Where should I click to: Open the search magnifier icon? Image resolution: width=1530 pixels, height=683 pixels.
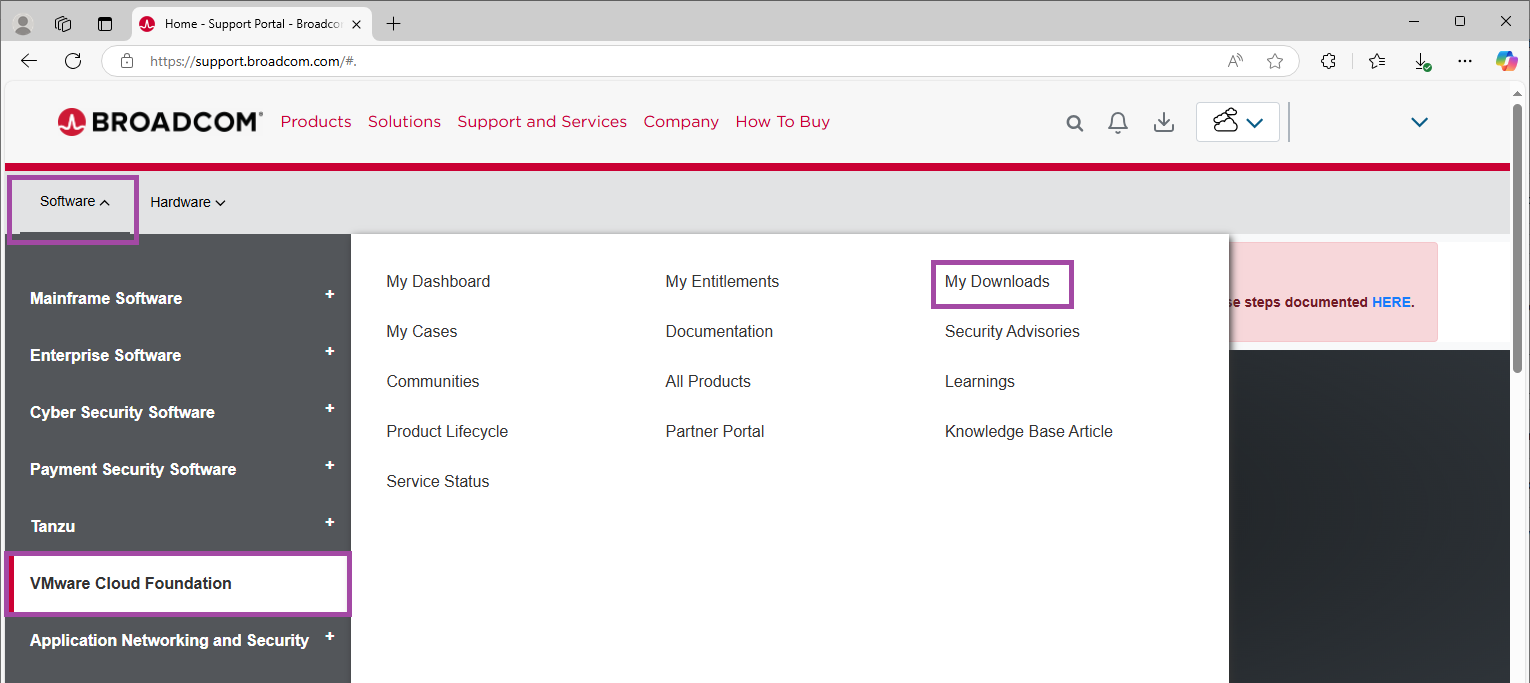(1075, 123)
